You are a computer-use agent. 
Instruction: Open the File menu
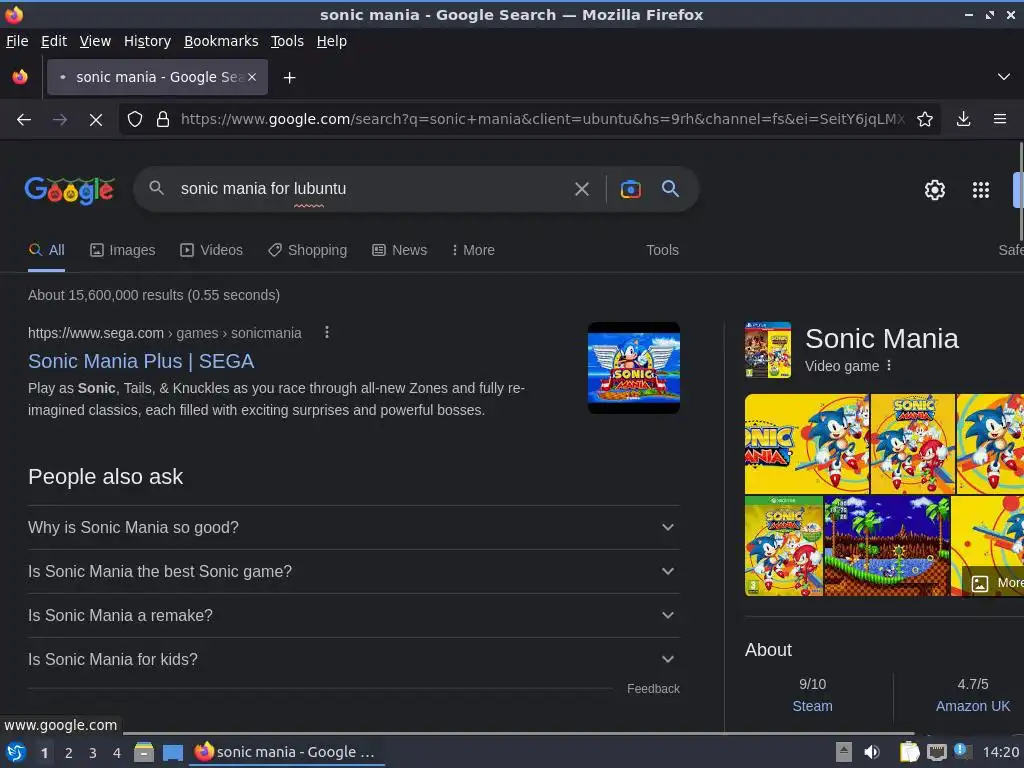tap(17, 41)
